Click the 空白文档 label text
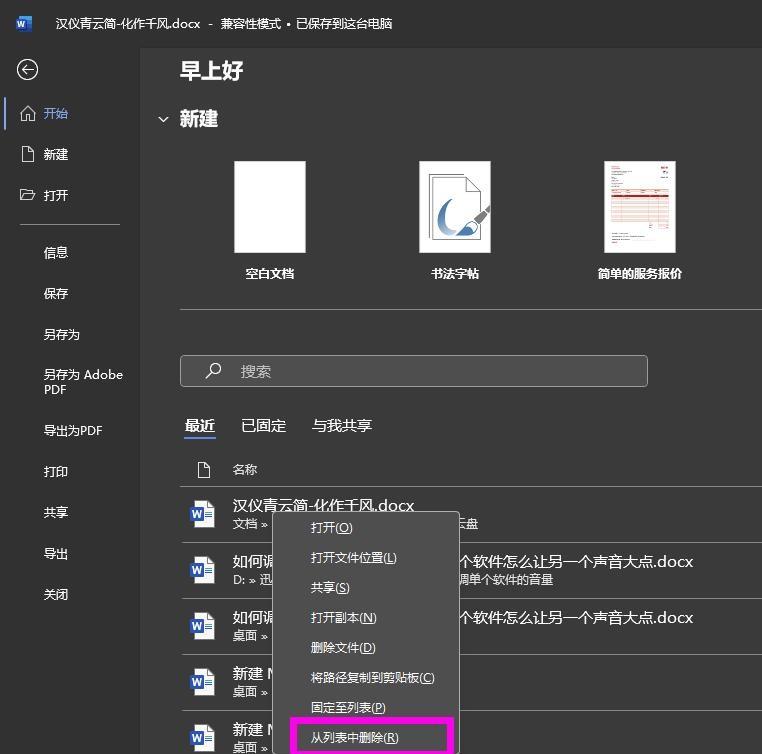Viewport: 762px width, 754px height. click(x=270, y=274)
